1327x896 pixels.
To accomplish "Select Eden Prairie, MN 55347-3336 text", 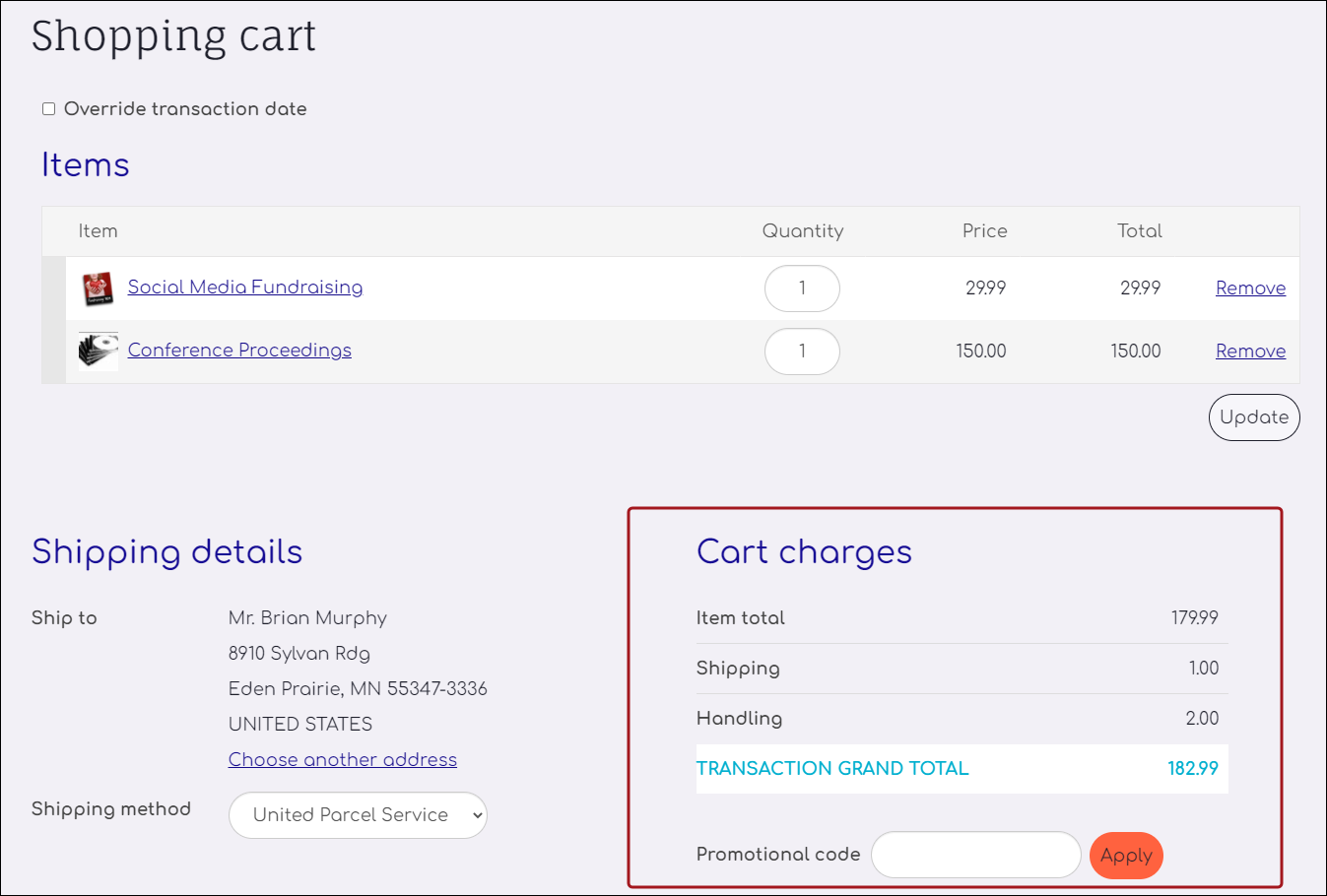I will coord(358,688).
